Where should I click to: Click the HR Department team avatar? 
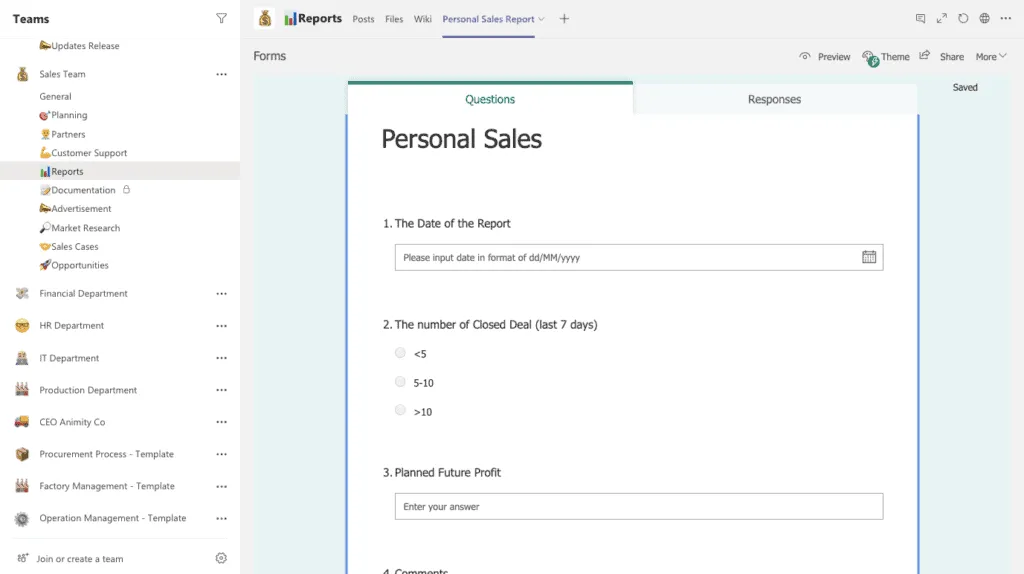click(22, 325)
